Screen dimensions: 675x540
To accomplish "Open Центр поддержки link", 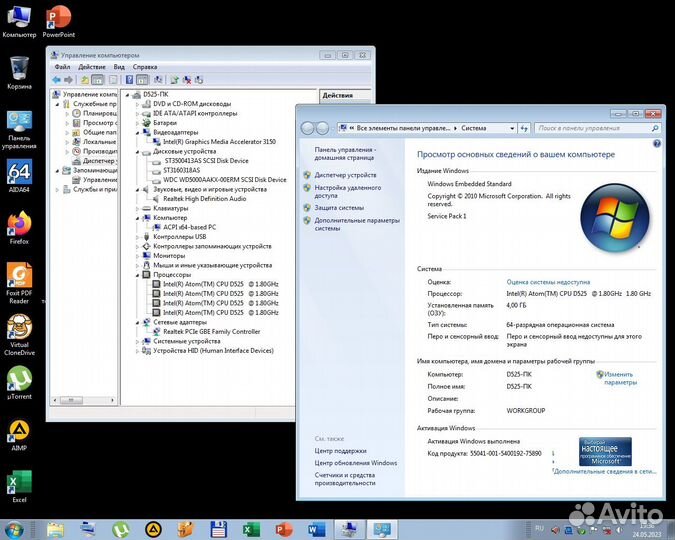I will pos(341,450).
